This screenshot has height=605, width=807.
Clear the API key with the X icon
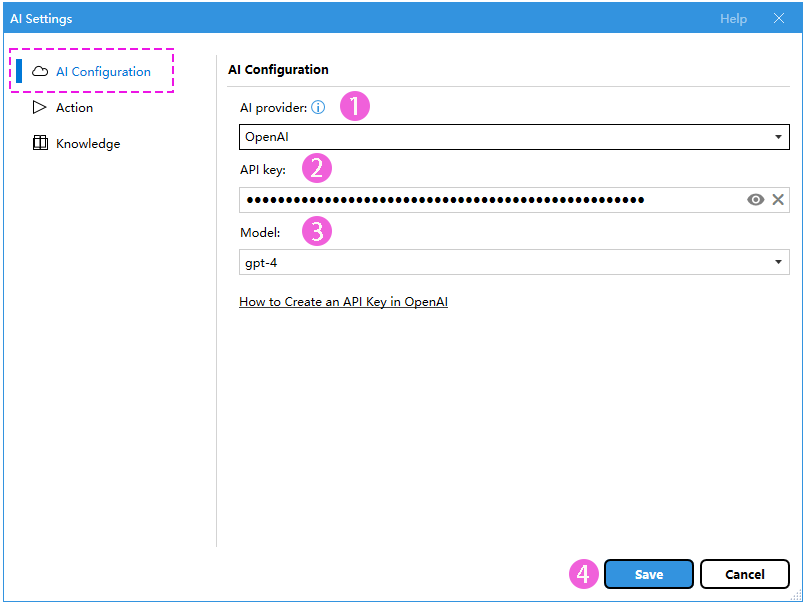coord(778,200)
